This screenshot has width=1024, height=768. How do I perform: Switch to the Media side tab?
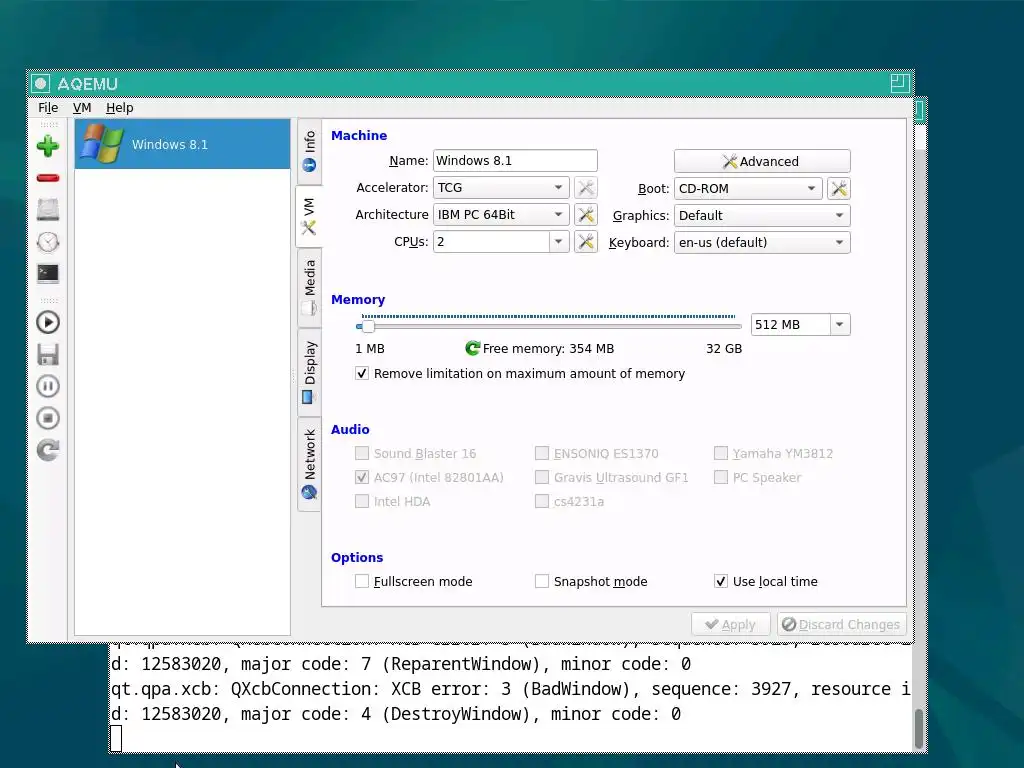coord(310,287)
